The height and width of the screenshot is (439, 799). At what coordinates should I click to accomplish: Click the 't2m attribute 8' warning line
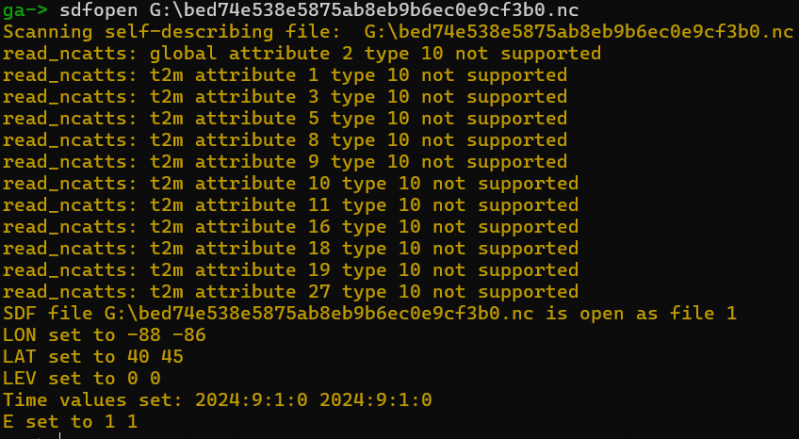[285, 141]
